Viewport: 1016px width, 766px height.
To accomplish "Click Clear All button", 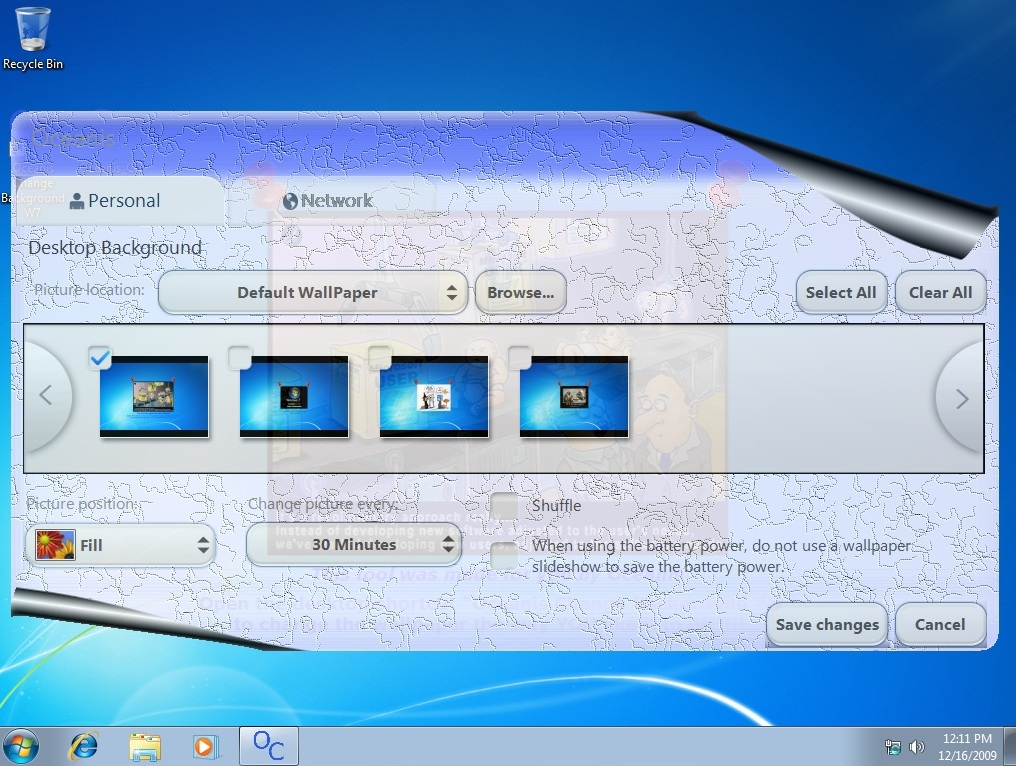I will click(x=940, y=292).
